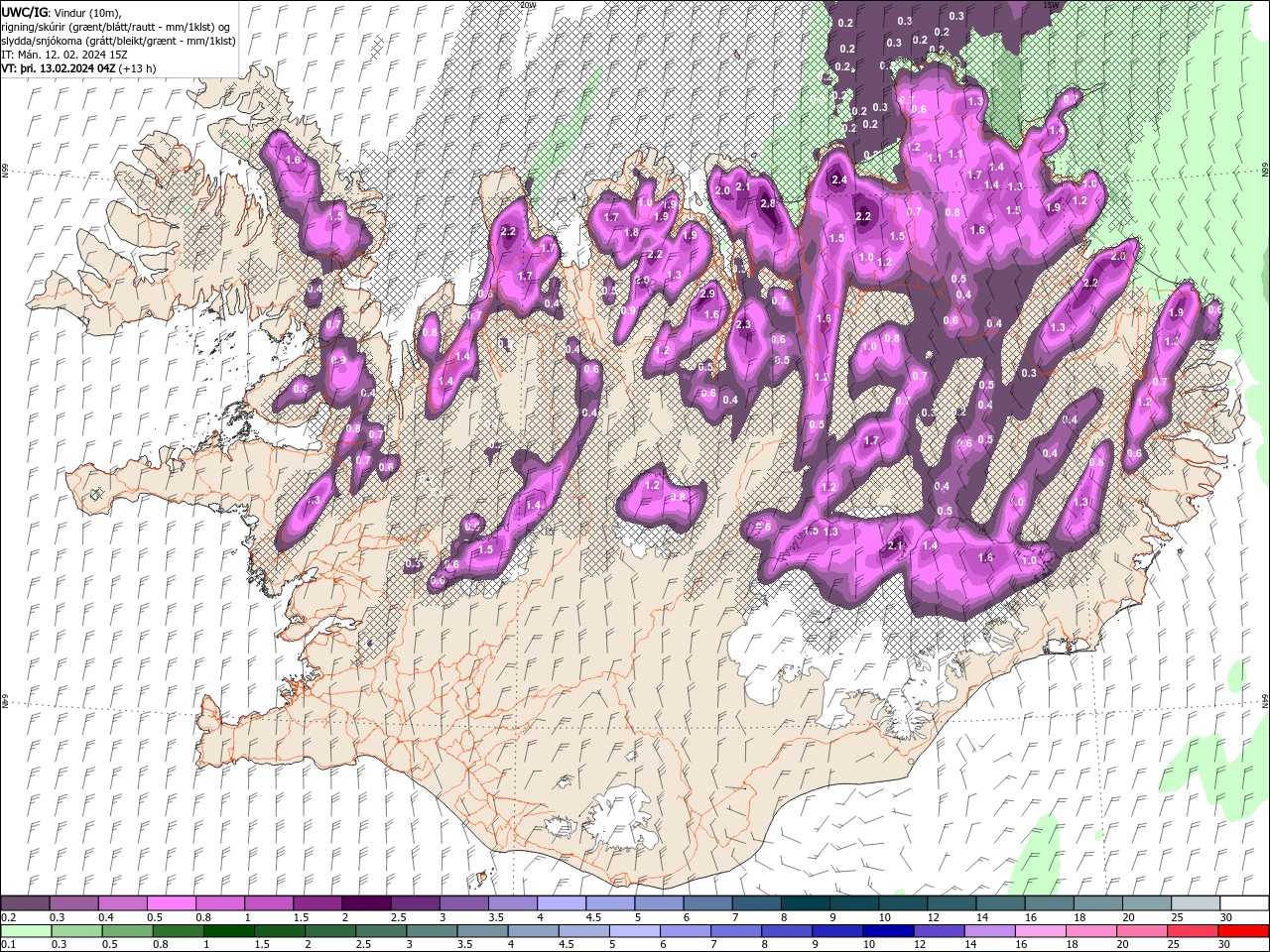Click the dark teal 8 swatch in upper legend row
Image resolution: width=1270 pixels, height=952 pixels.
point(805,903)
